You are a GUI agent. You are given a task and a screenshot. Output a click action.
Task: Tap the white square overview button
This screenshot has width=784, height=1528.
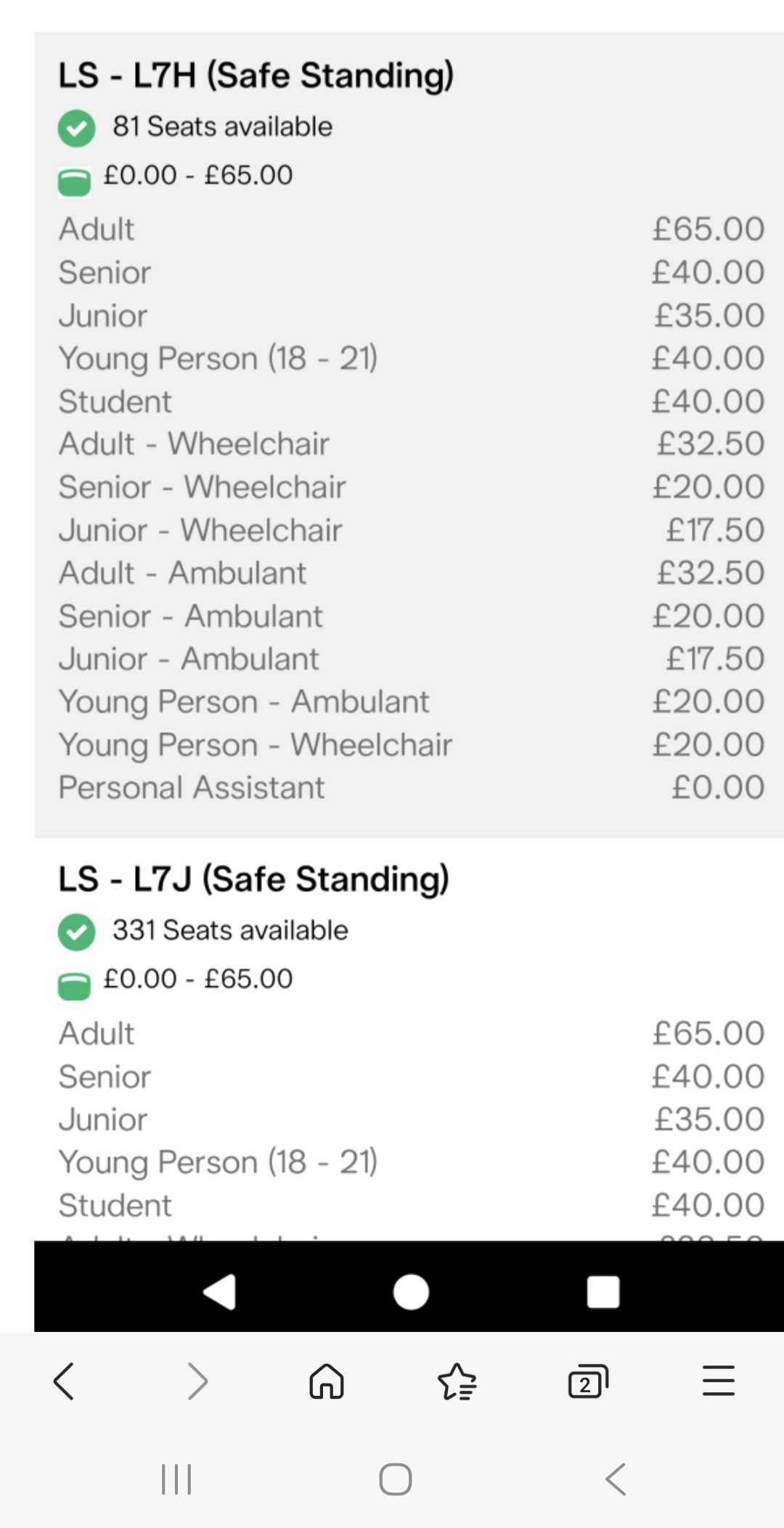(603, 1292)
